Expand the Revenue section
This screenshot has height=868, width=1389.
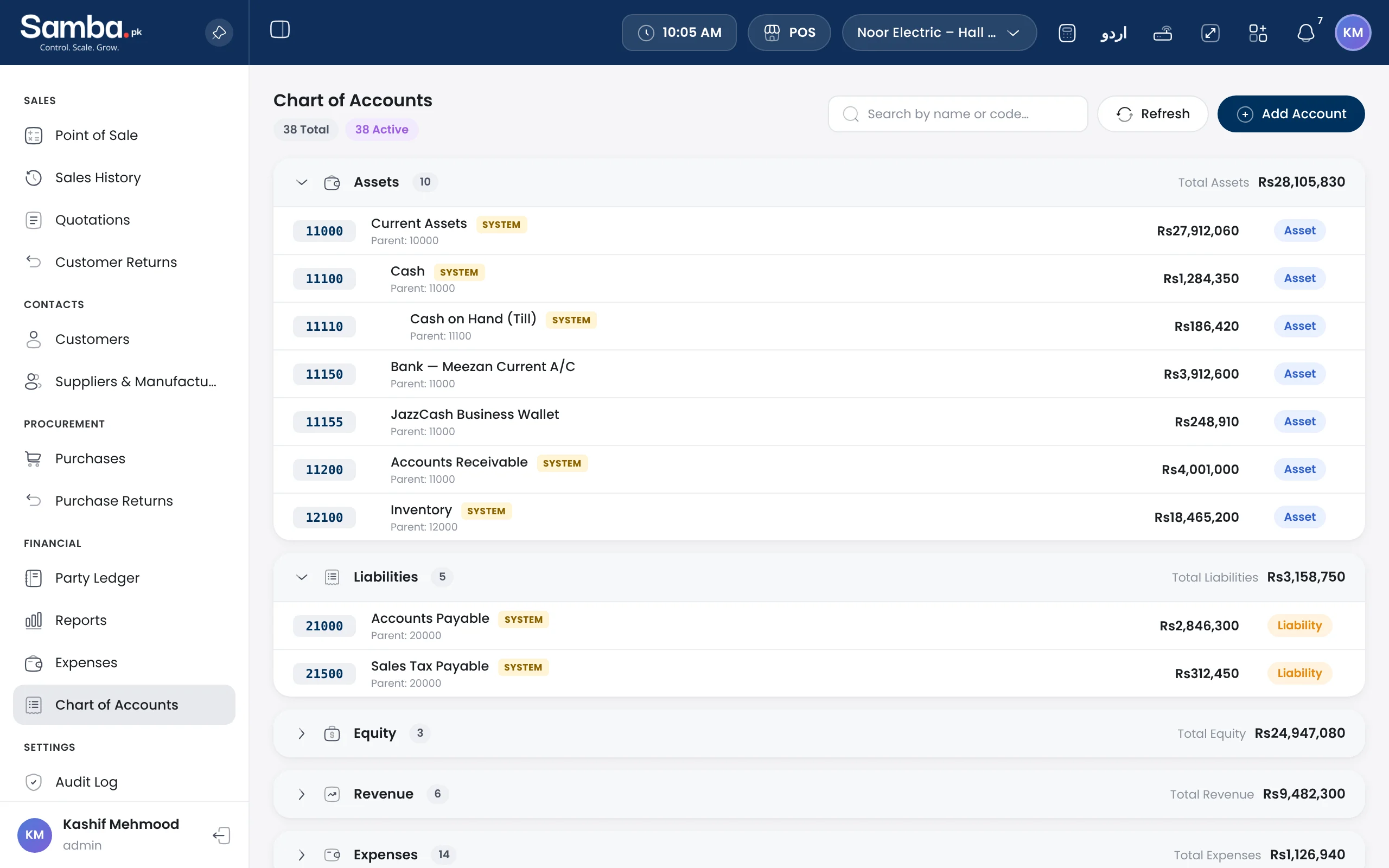pyautogui.click(x=301, y=795)
